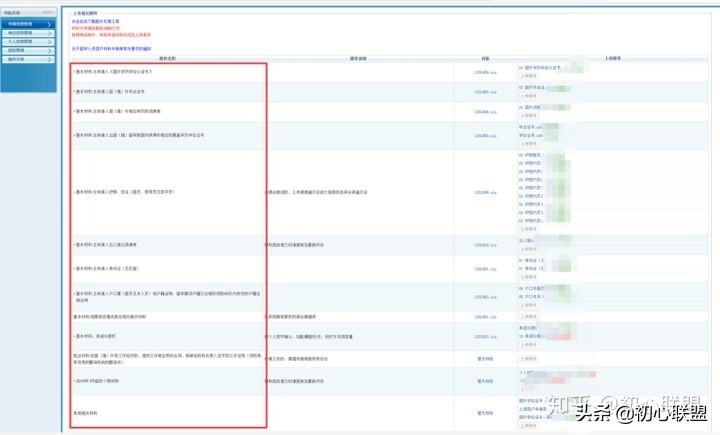
Task: Download sample zip for the 身份证(正反面) row
Action: click(485, 269)
